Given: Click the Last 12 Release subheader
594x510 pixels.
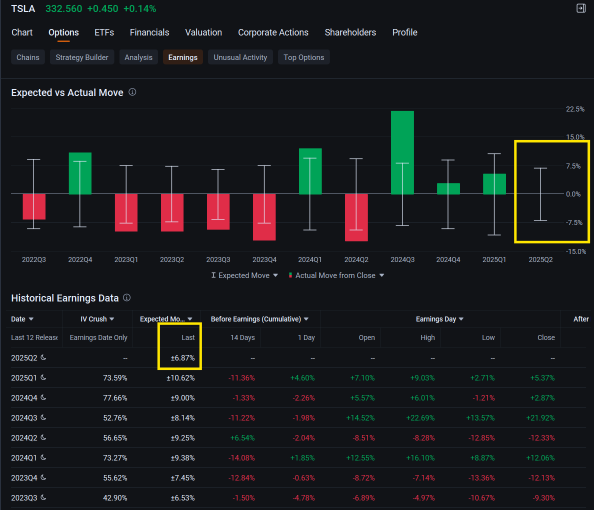Looking at the screenshot, I should pyautogui.click(x=34, y=338).
